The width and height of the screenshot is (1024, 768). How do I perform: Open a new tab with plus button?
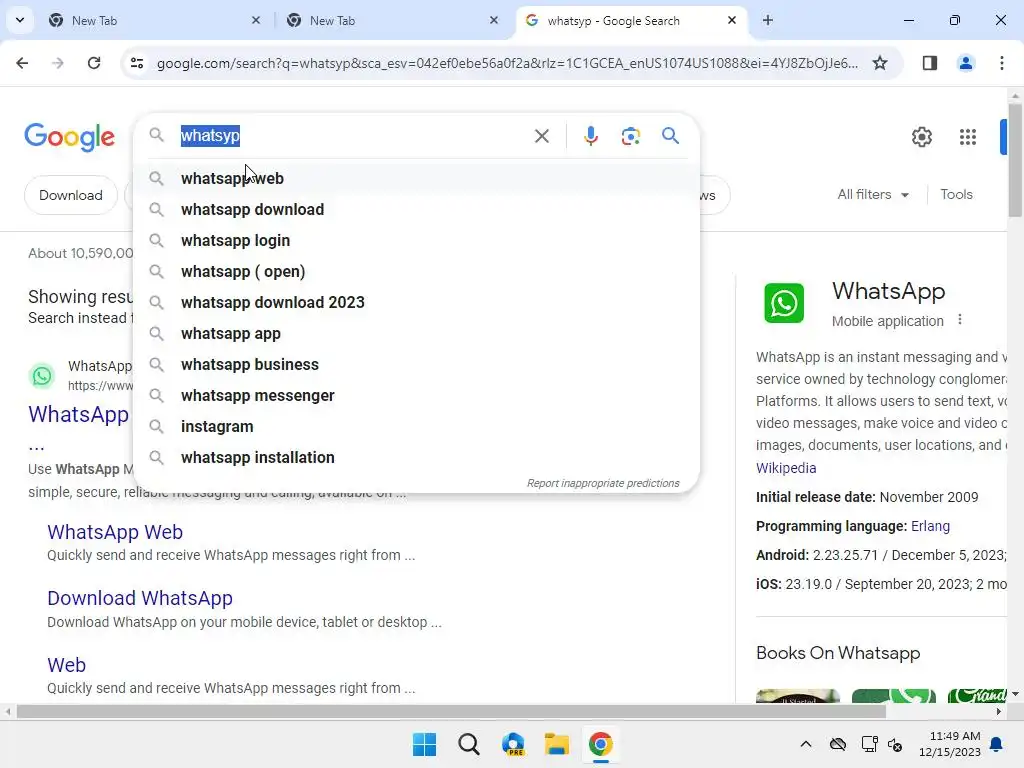click(x=767, y=20)
